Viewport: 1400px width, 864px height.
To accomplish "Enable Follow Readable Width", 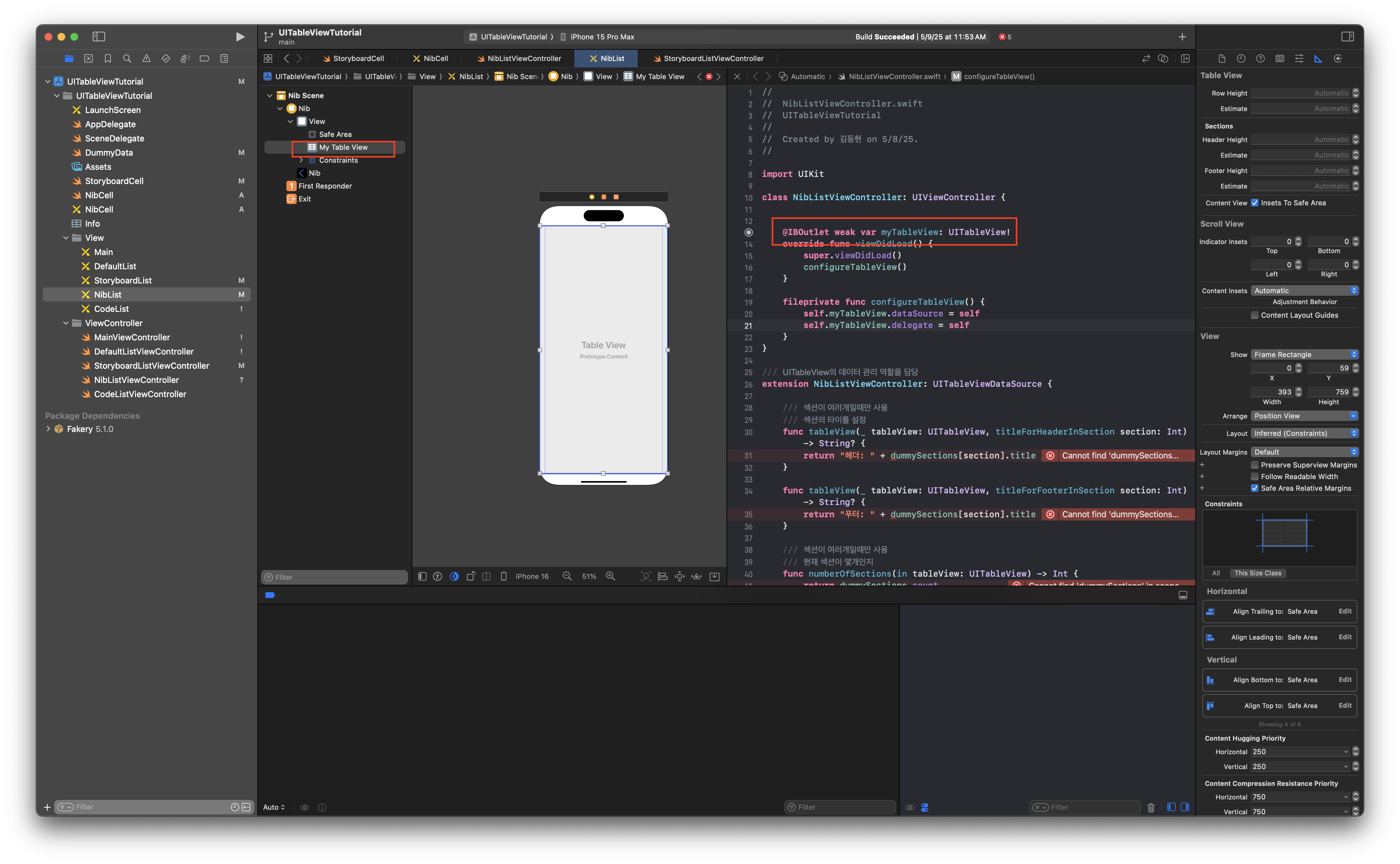I will (x=1255, y=476).
